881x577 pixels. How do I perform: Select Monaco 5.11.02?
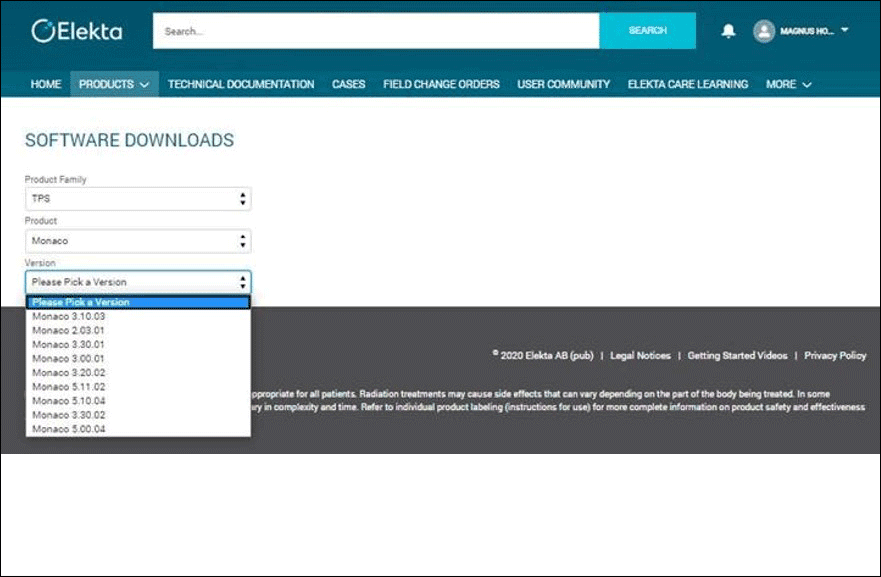click(x=138, y=387)
